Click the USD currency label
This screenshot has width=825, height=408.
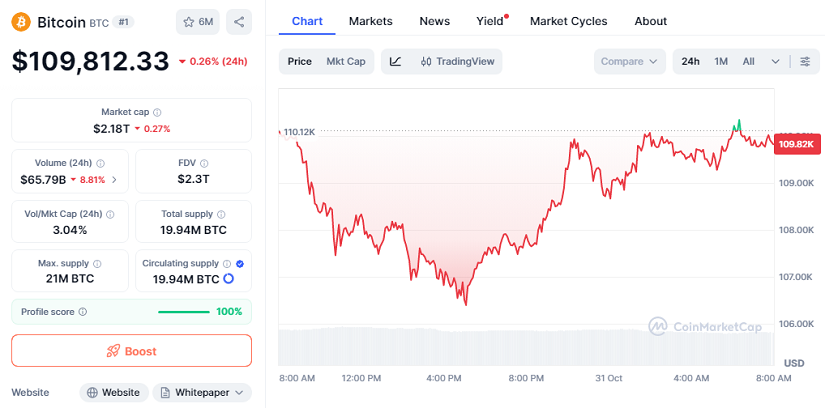(x=794, y=363)
